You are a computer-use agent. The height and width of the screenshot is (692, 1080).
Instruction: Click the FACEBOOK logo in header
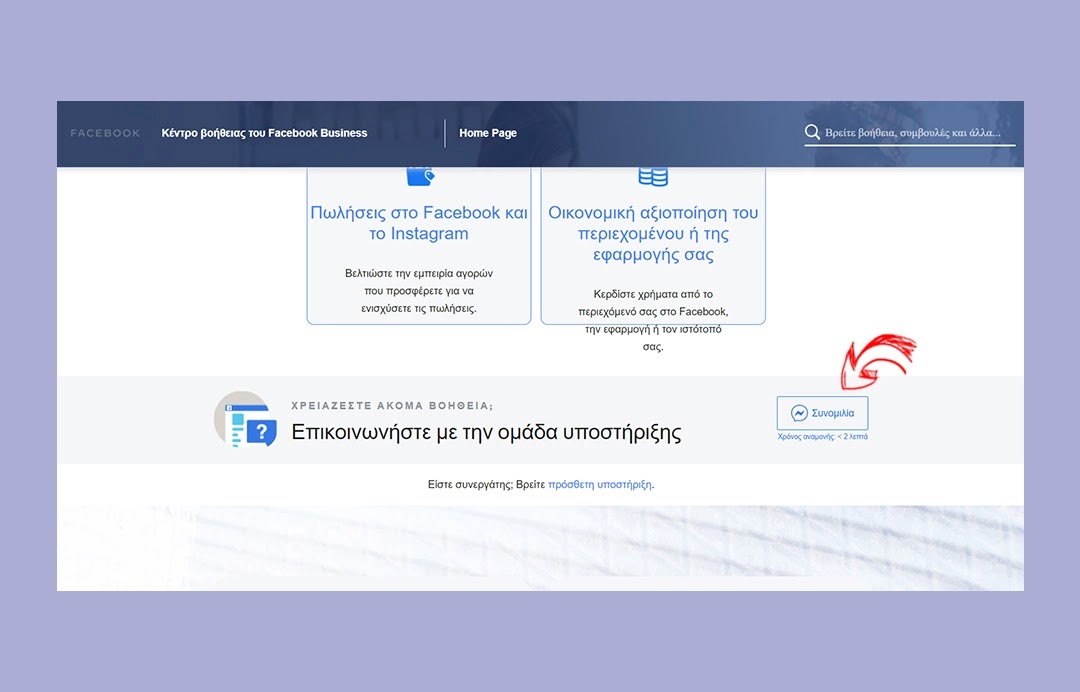[105, 133]
